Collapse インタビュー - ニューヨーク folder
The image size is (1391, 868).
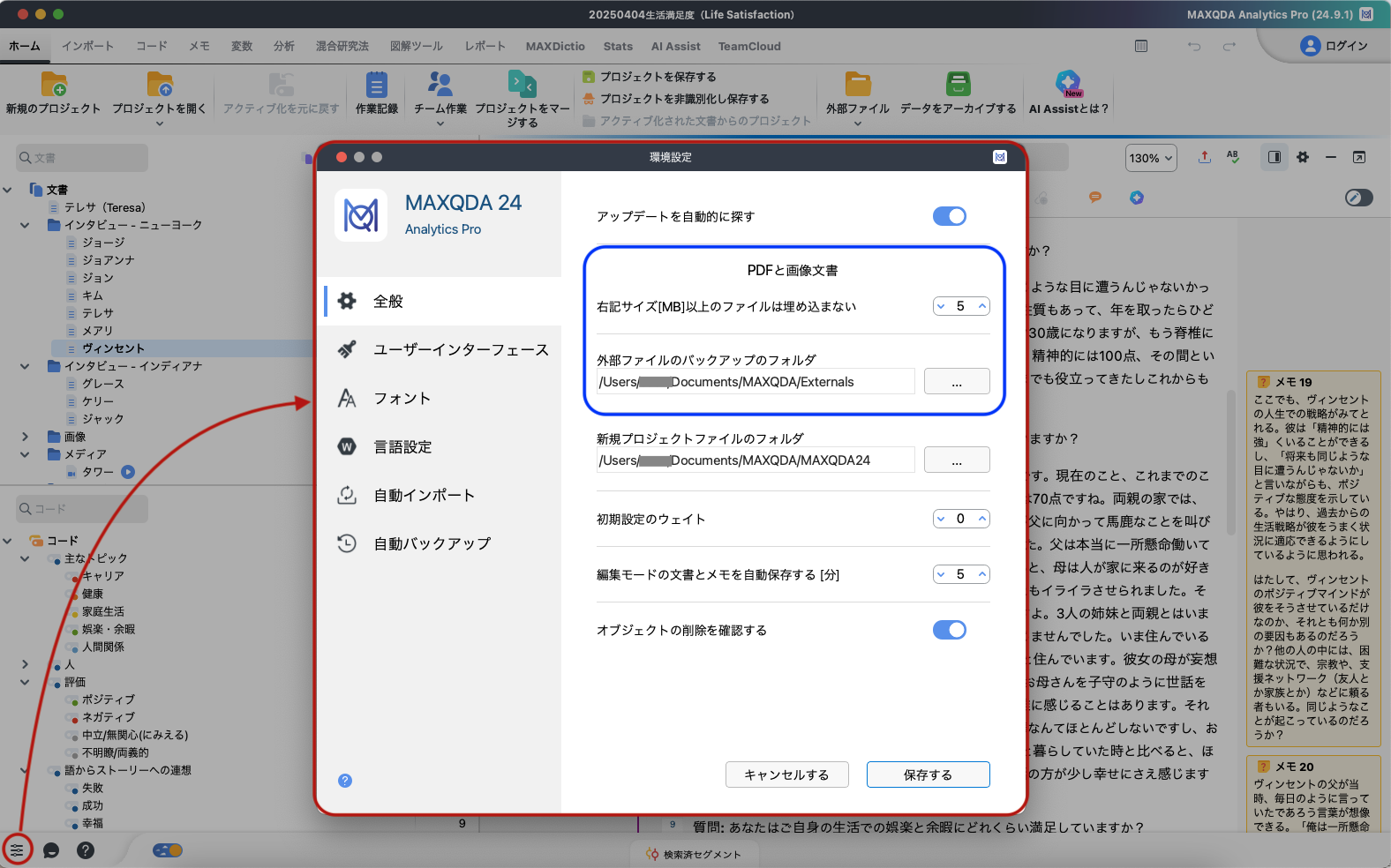(x=25, y=225)
